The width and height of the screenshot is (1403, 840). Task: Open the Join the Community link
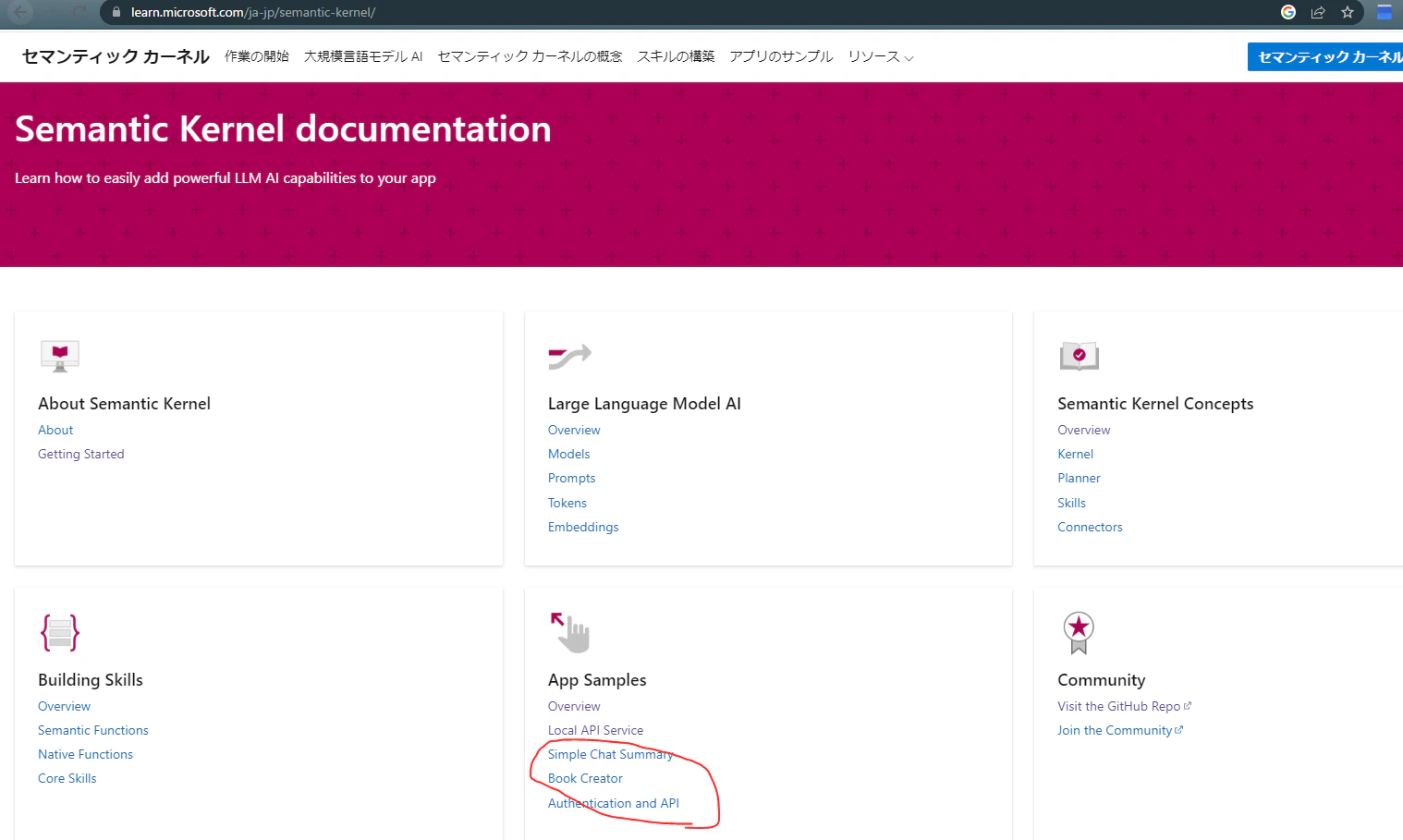click(1120, 730)
